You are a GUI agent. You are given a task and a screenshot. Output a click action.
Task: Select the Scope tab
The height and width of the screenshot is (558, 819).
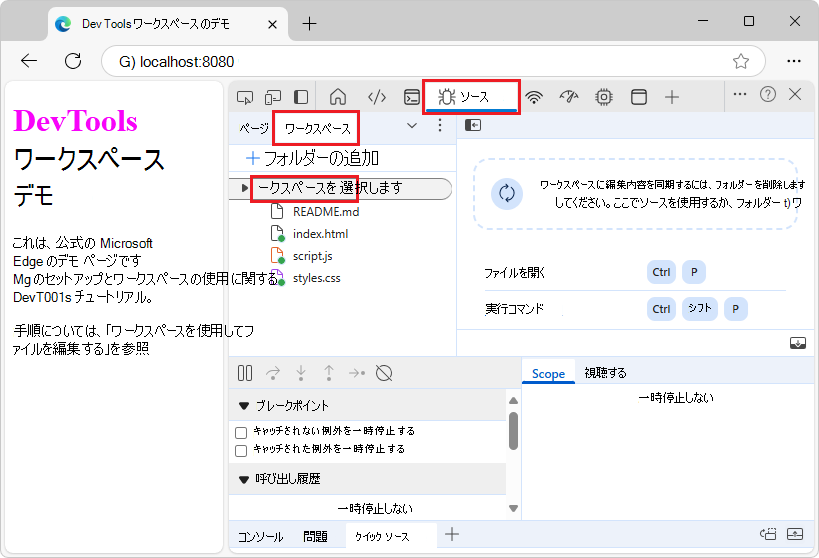tap(548, 373)
